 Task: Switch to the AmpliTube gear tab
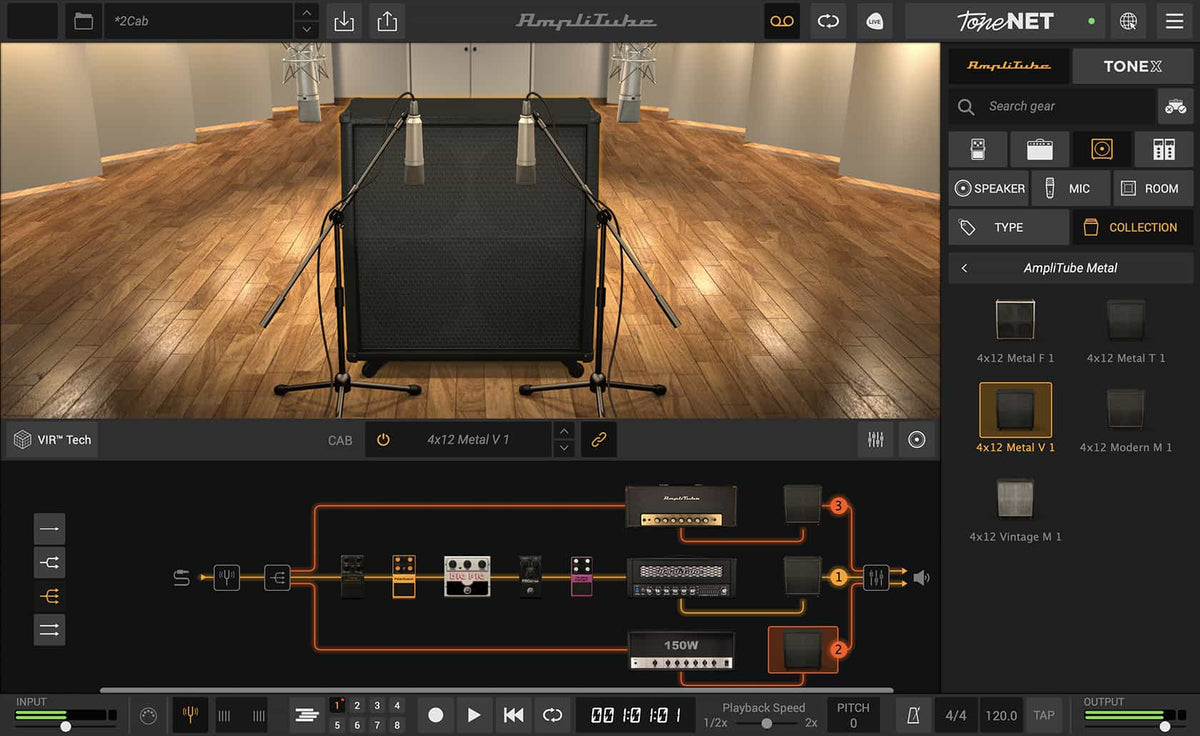[1008, 66]
